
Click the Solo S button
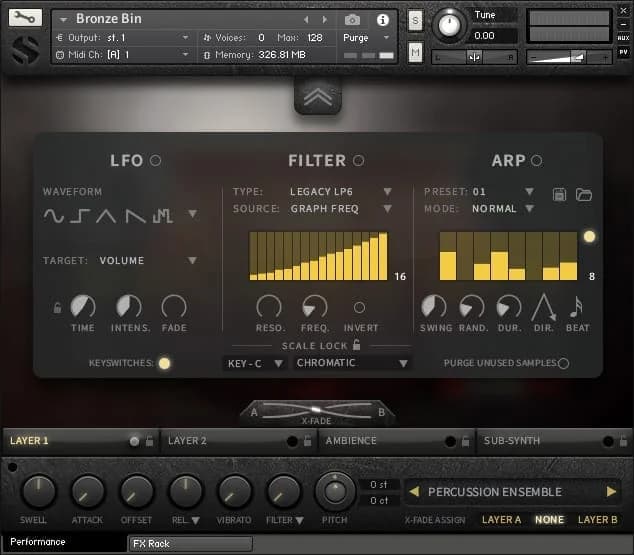(x=415, y=21)
